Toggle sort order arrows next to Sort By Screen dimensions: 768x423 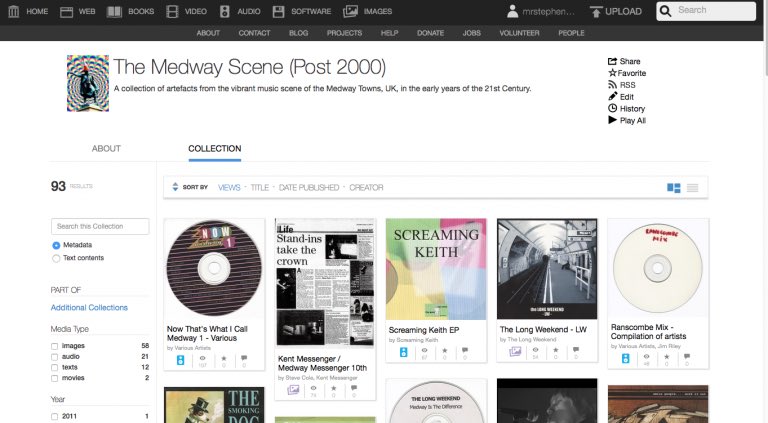click(175, 187)
